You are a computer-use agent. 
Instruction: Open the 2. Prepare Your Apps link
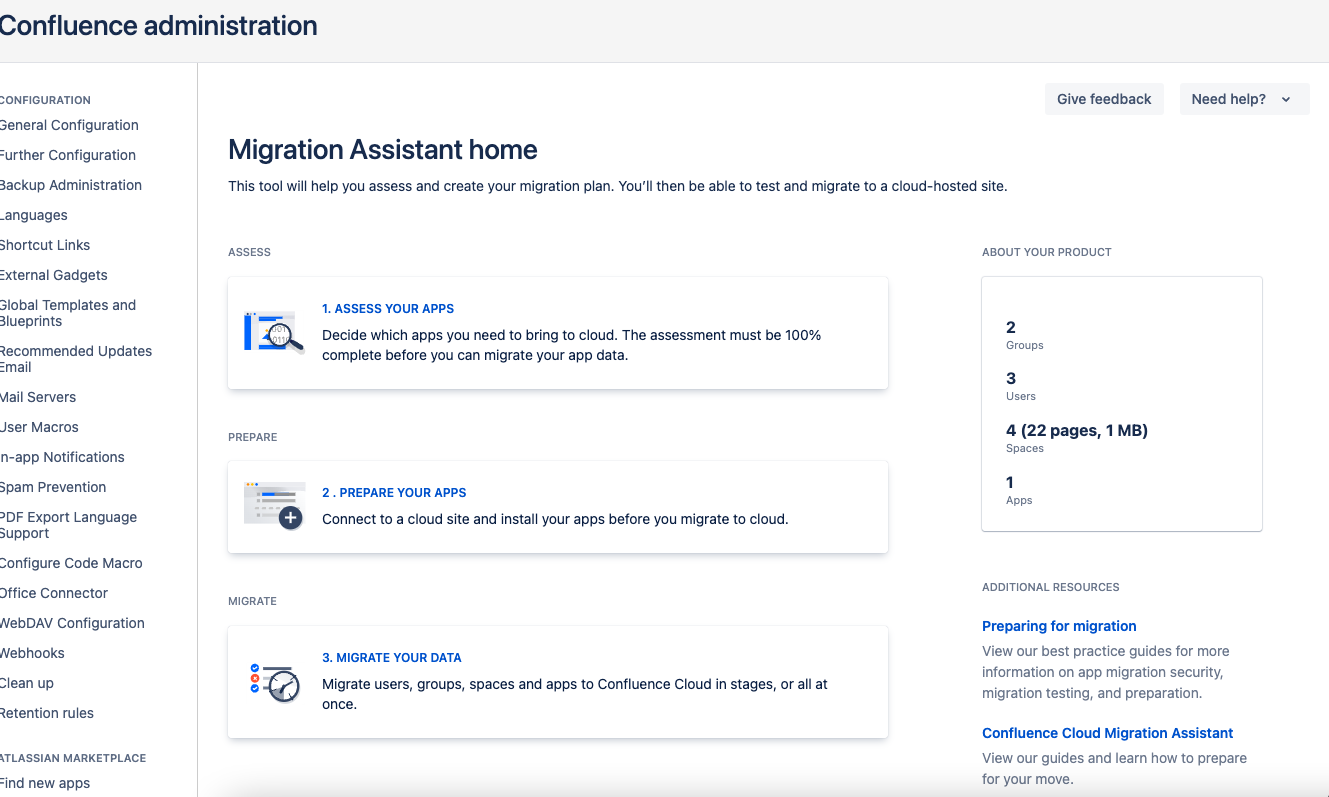pyautogui.click(x=394, y=493)
